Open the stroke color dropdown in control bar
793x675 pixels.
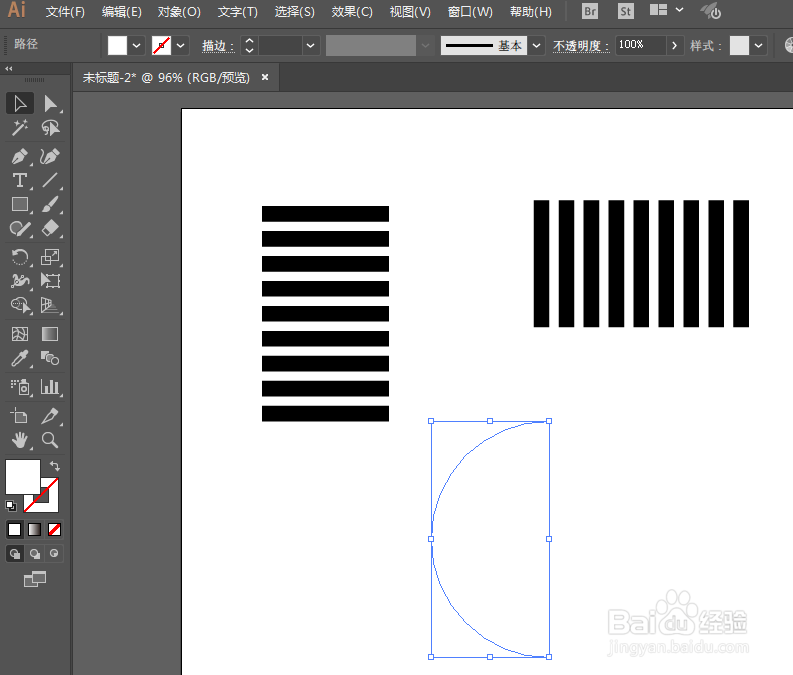(181, 46)
